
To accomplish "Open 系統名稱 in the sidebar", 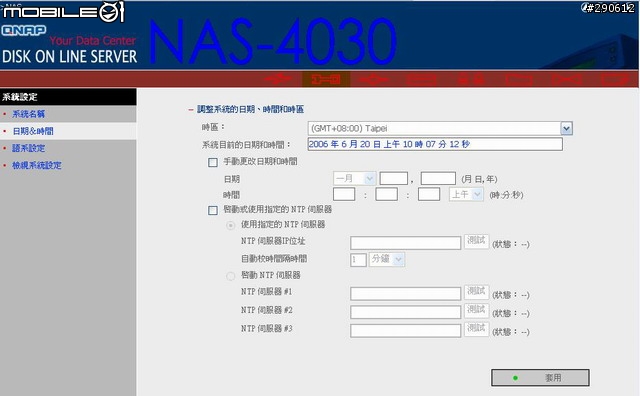I will tap(28, 114).
